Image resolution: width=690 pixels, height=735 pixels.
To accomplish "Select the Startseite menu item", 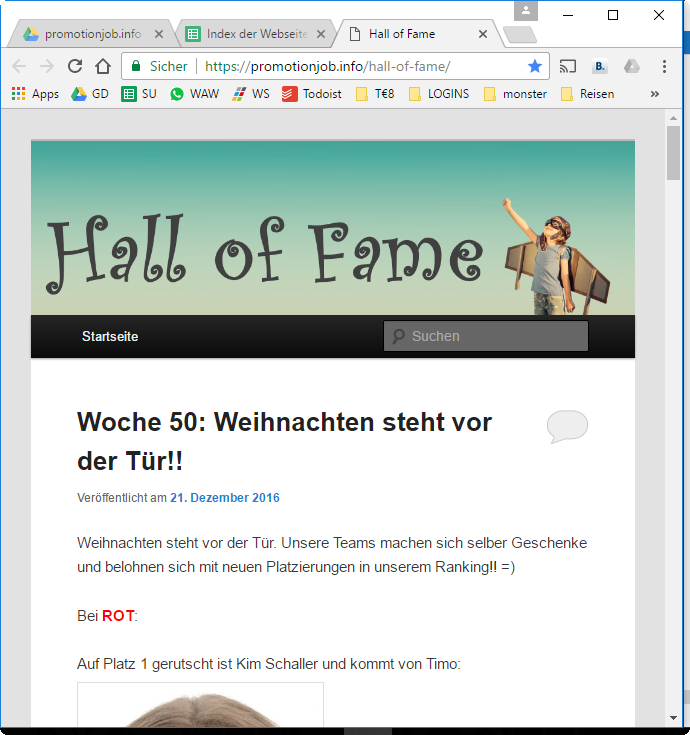I will click(x=110, y=336).
